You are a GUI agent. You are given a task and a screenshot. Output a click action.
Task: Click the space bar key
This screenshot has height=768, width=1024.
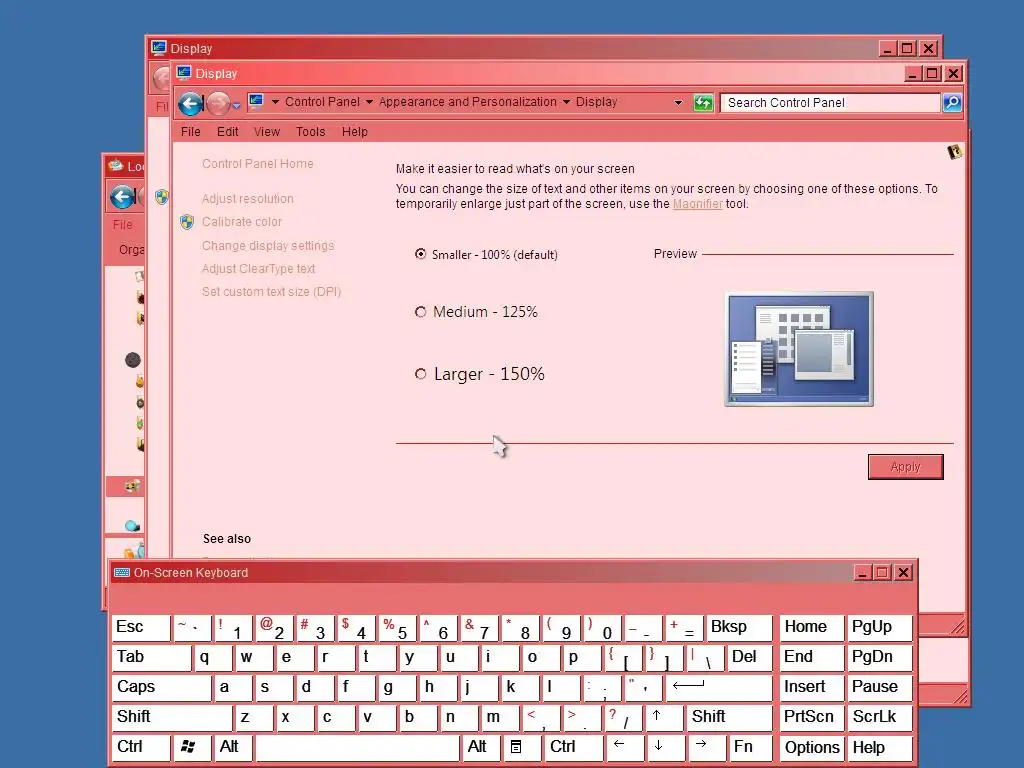pos(357,748)
